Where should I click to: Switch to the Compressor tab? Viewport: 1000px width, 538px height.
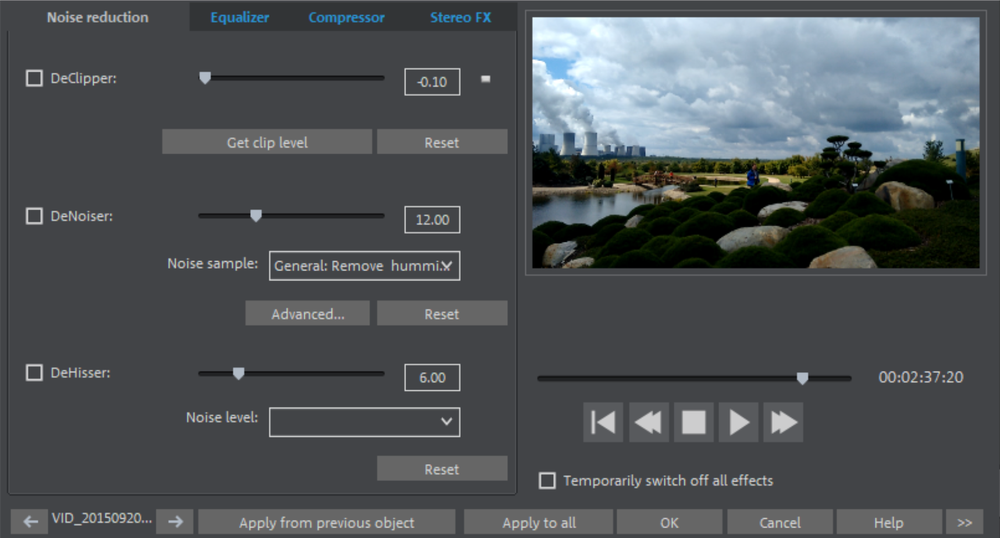click(x=346, y=18)
